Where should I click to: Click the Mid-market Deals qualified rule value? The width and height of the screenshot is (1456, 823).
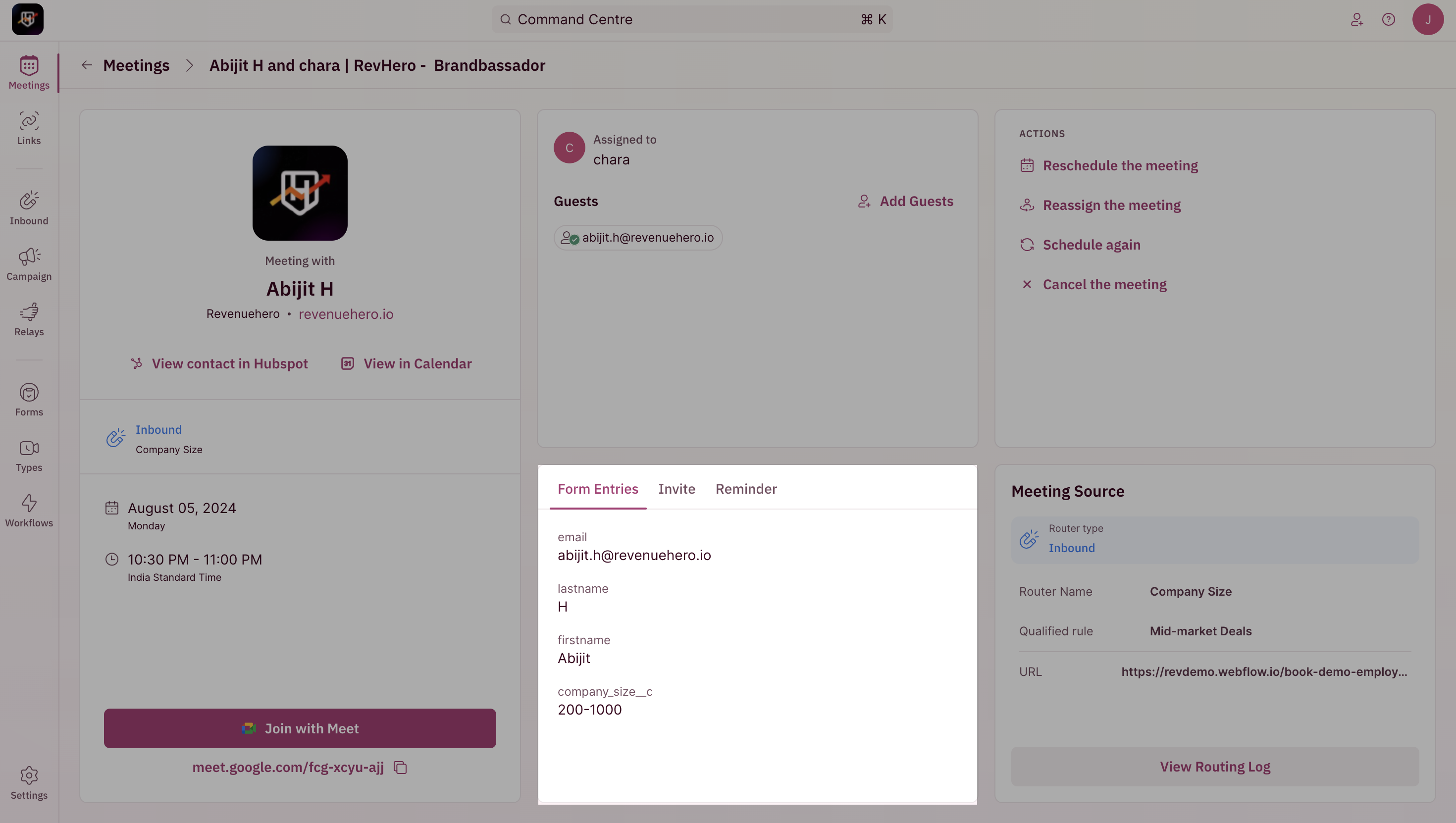pyautogui.click(x=1200, y=631)
